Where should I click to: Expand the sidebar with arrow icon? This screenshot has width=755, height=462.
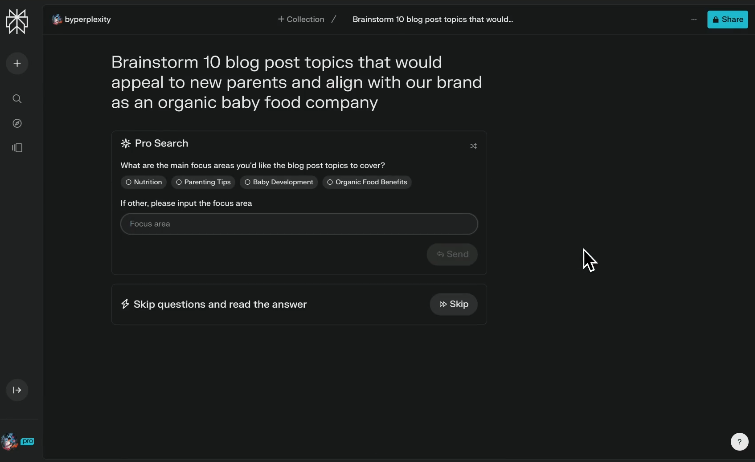tap(17, 390)
